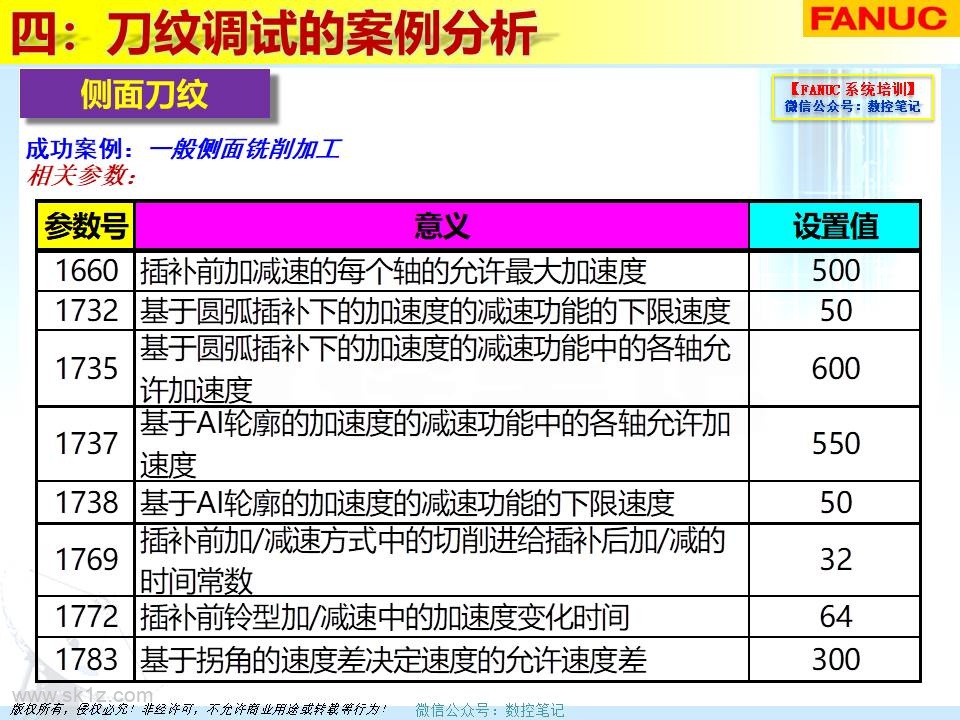Select the text 相关参数：
This screenshot has height=720, width=960.
(81, 176)
